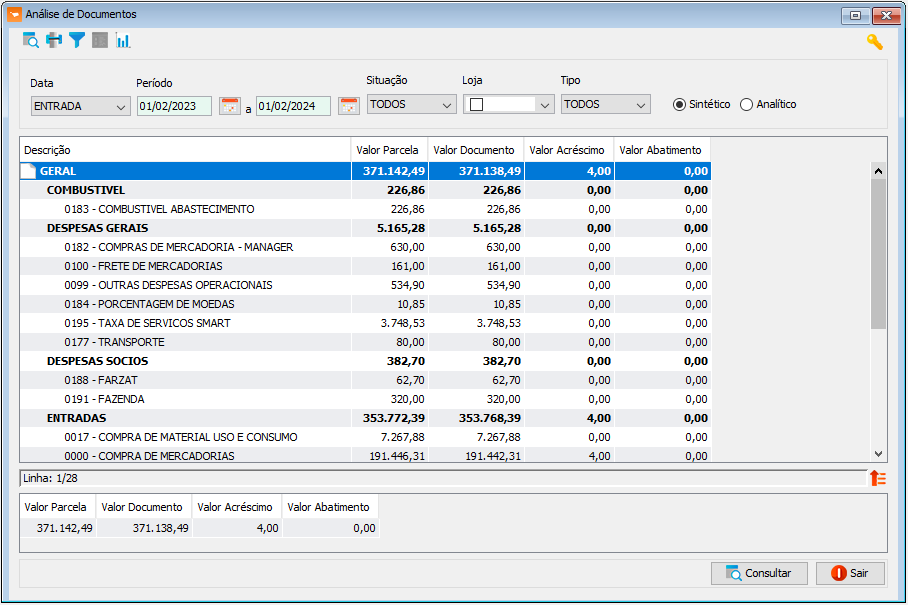Click the vertical scrollbar thumb

tap(878, 254)
